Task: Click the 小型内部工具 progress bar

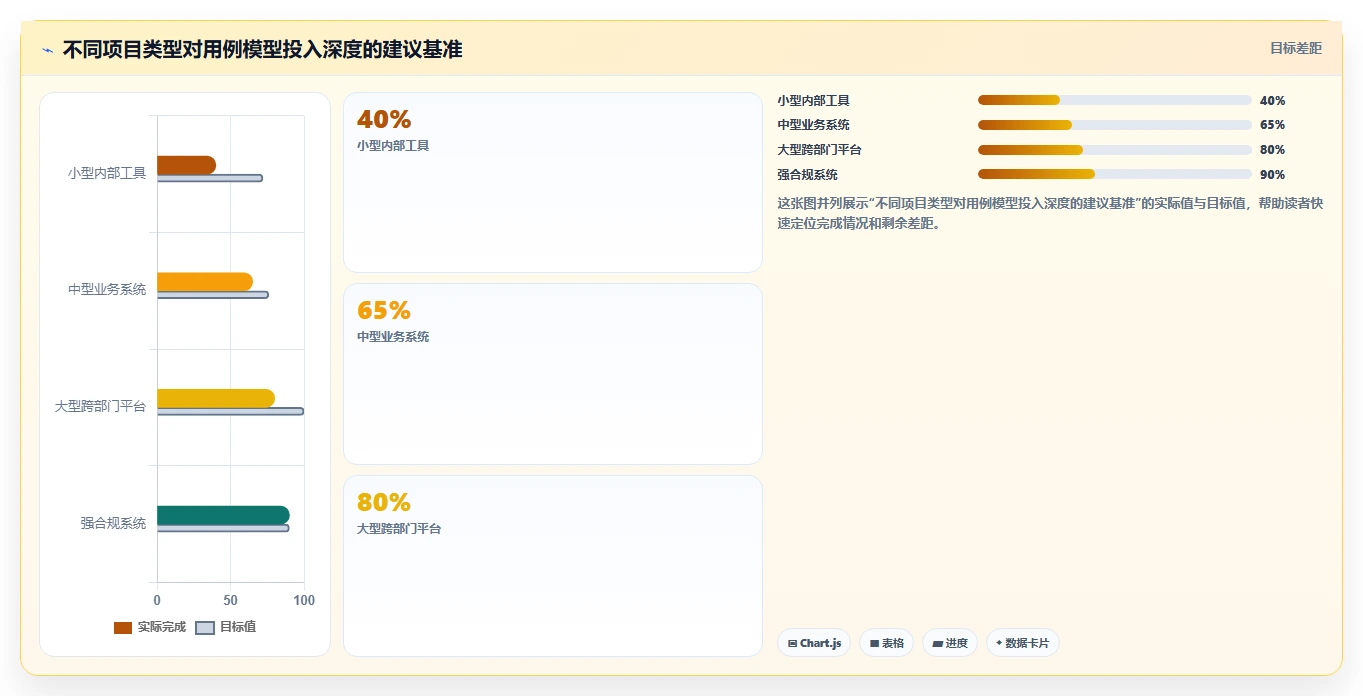Action: click(1114, 100)
